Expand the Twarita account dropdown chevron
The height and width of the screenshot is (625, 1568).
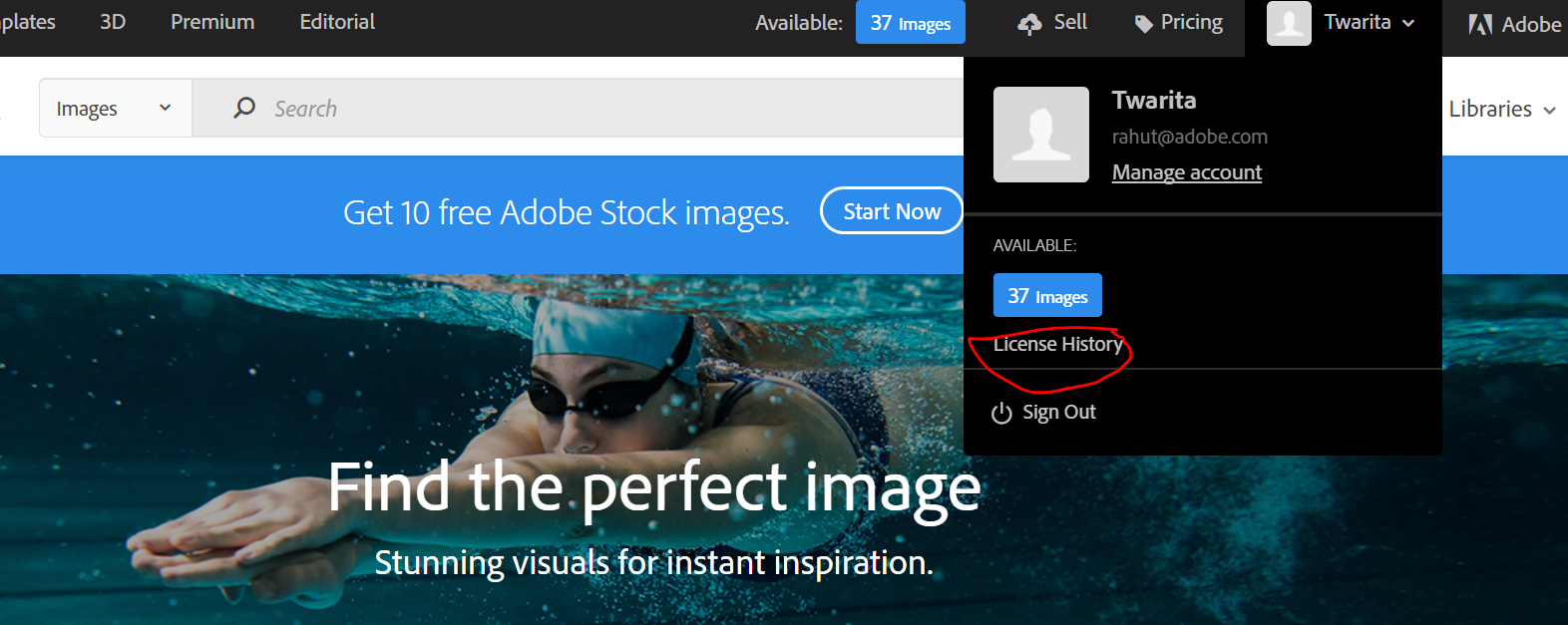point(1408,24)
